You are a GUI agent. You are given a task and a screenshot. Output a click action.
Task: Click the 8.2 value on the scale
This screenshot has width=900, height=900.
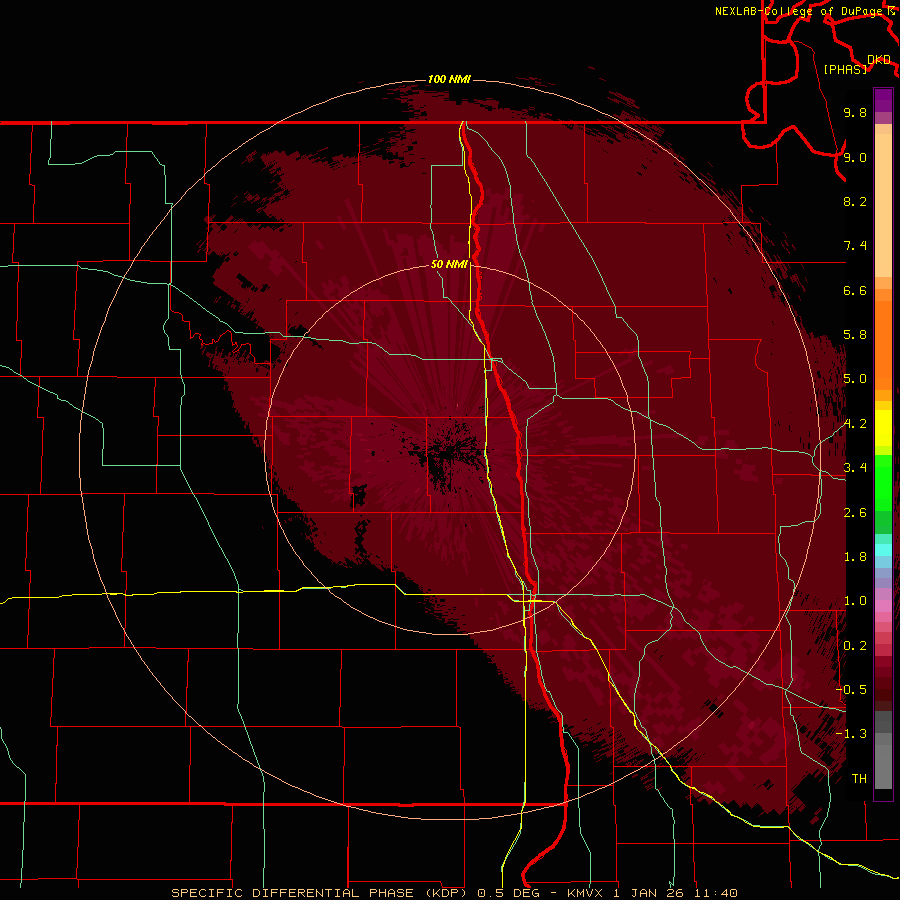pyautogui.click(x=855, y=201)
